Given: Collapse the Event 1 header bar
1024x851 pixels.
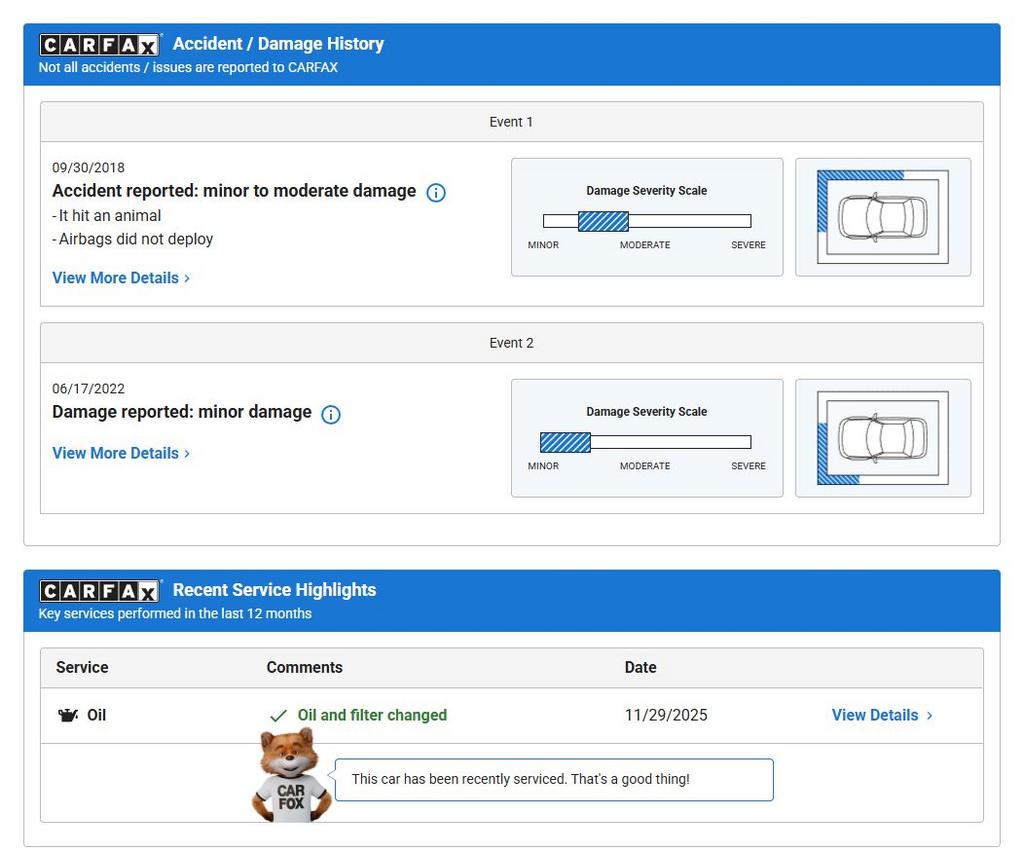Looking at the screenshot, I should point(511,122).
